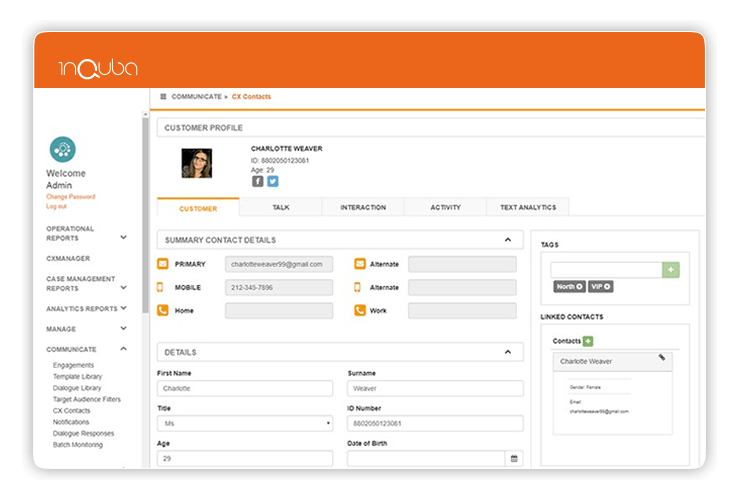Screen dimensions: 741x504
Task: Click the sidebar vertical scrollbar
Action: (145, 215)
